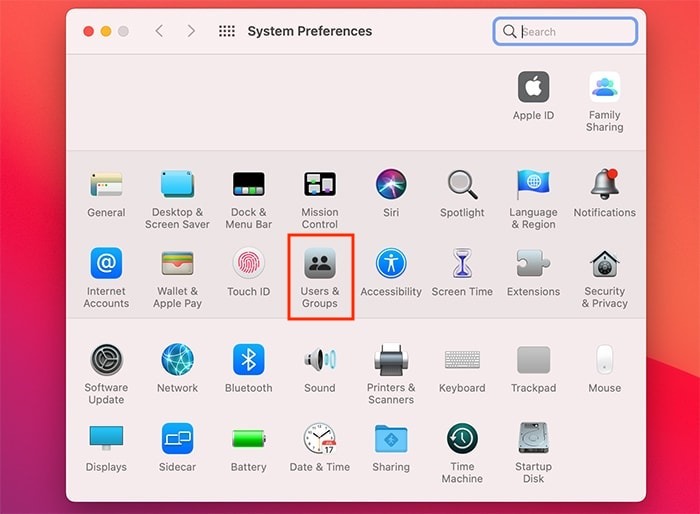Click the magnifier icon in Search field

pos(509,31)
